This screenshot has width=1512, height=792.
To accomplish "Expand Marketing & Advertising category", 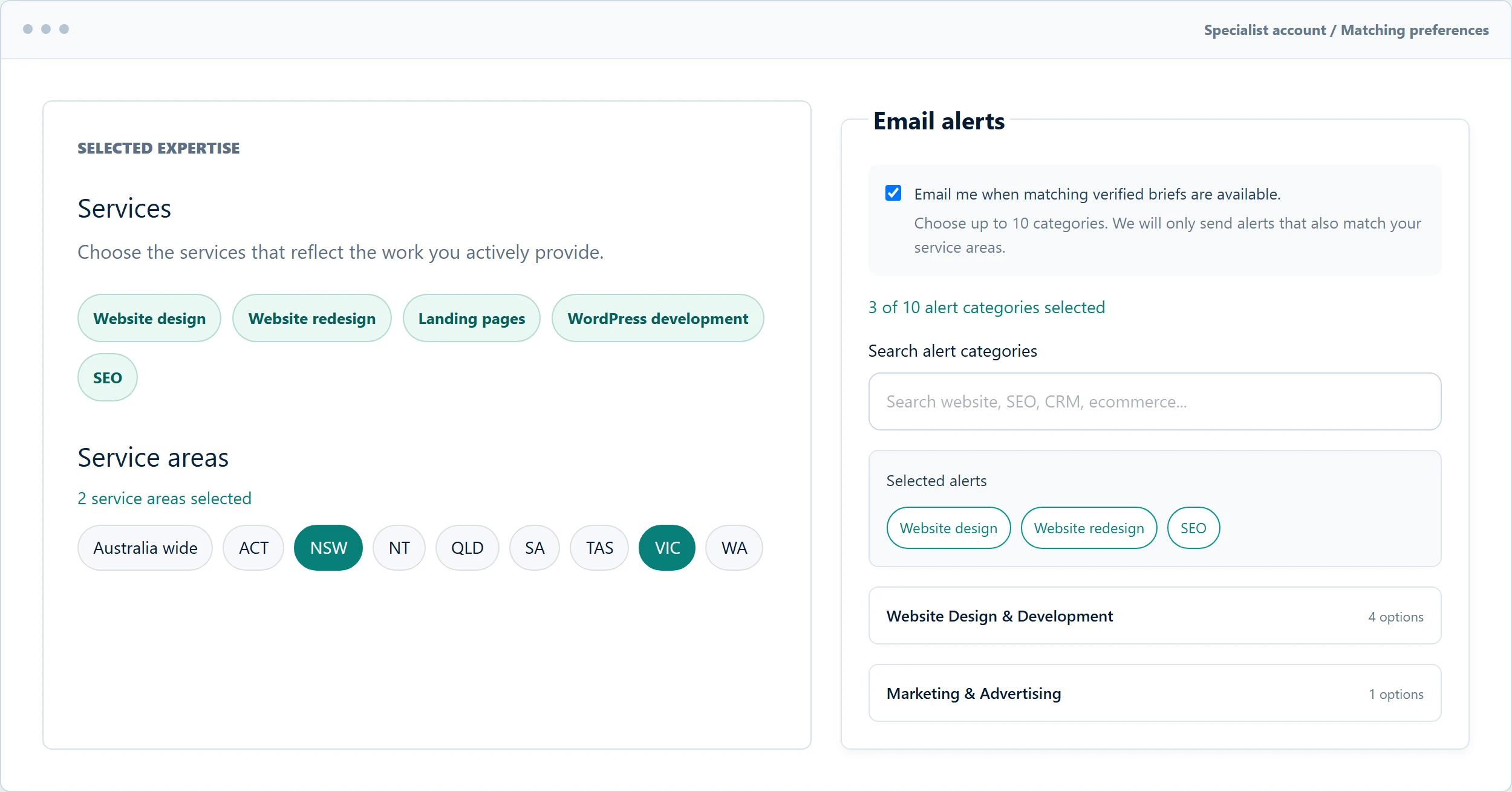I will (x=1155, y=693).
